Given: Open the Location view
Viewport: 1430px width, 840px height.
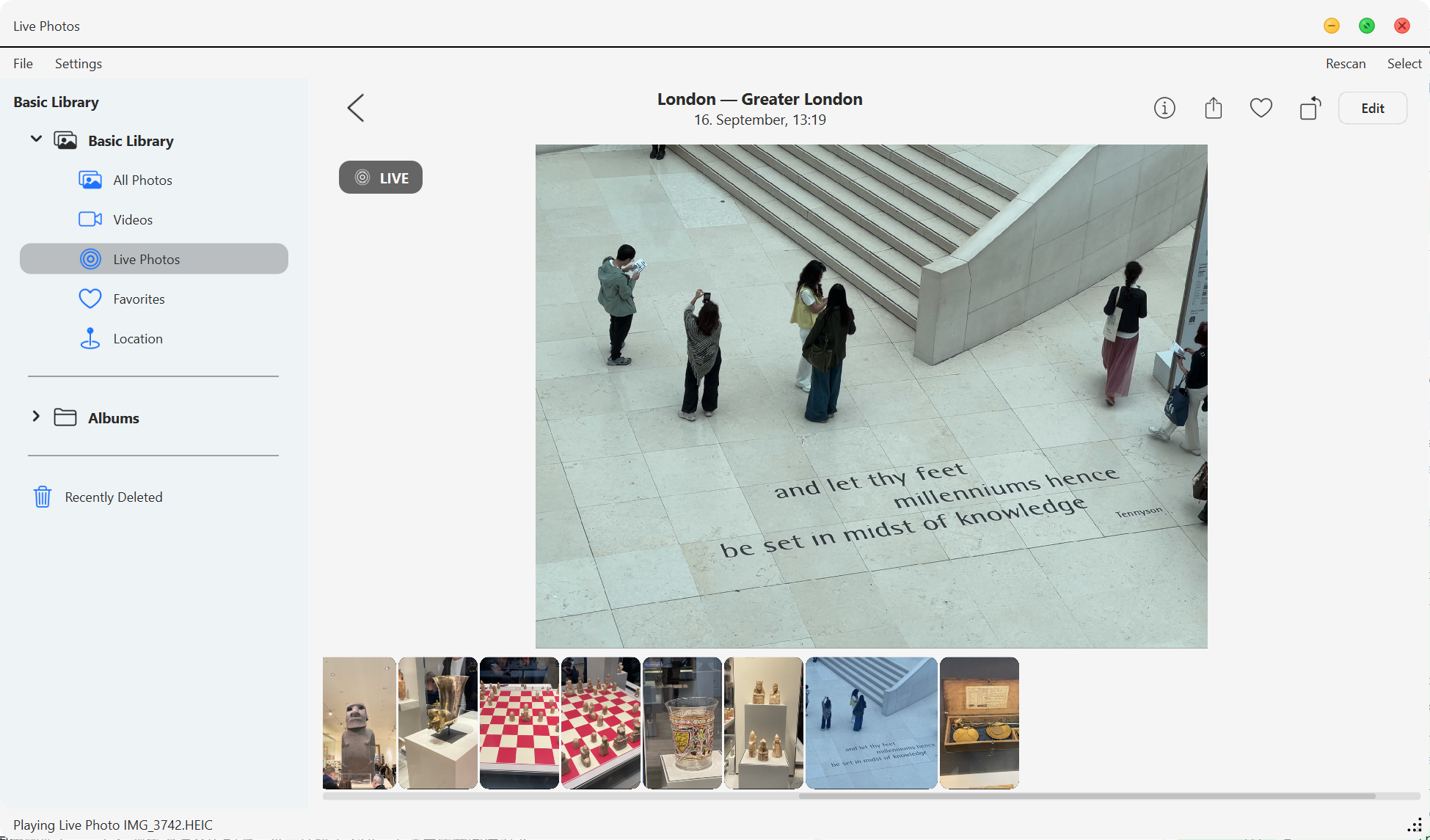Looking at the screenshot, I should point(138,338).
